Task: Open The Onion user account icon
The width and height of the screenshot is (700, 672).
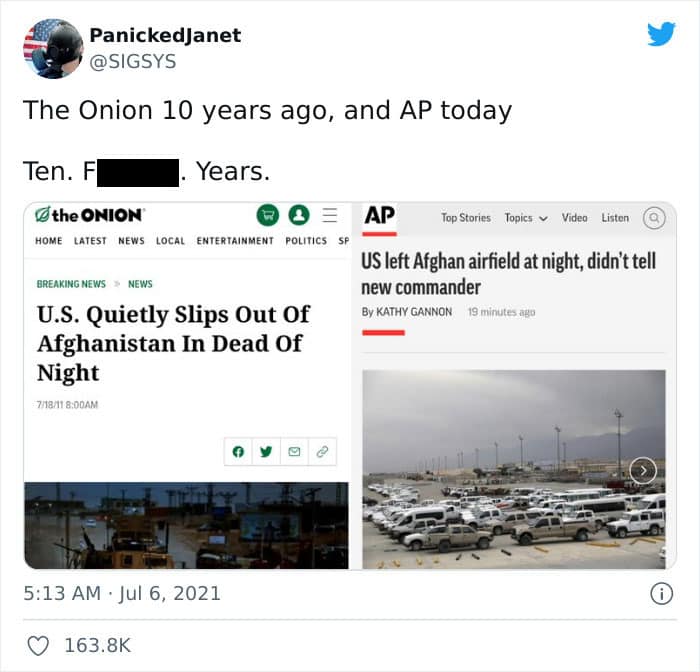Action: click(299, 215)
